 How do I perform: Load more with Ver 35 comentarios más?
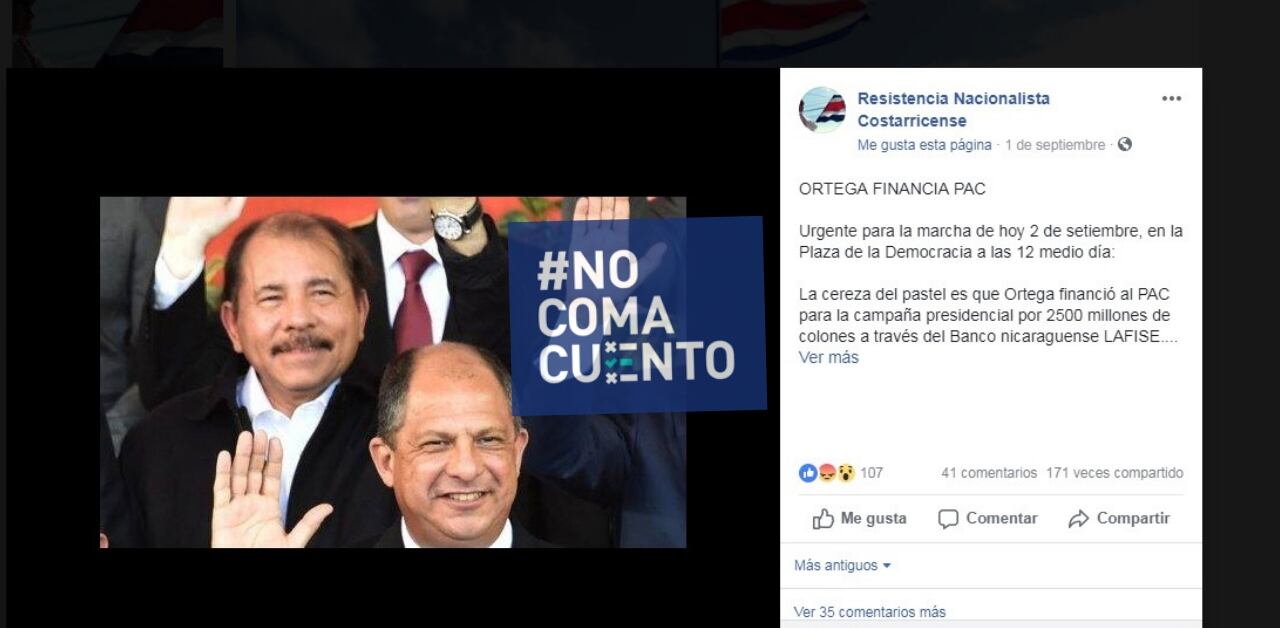pos(870,612)
